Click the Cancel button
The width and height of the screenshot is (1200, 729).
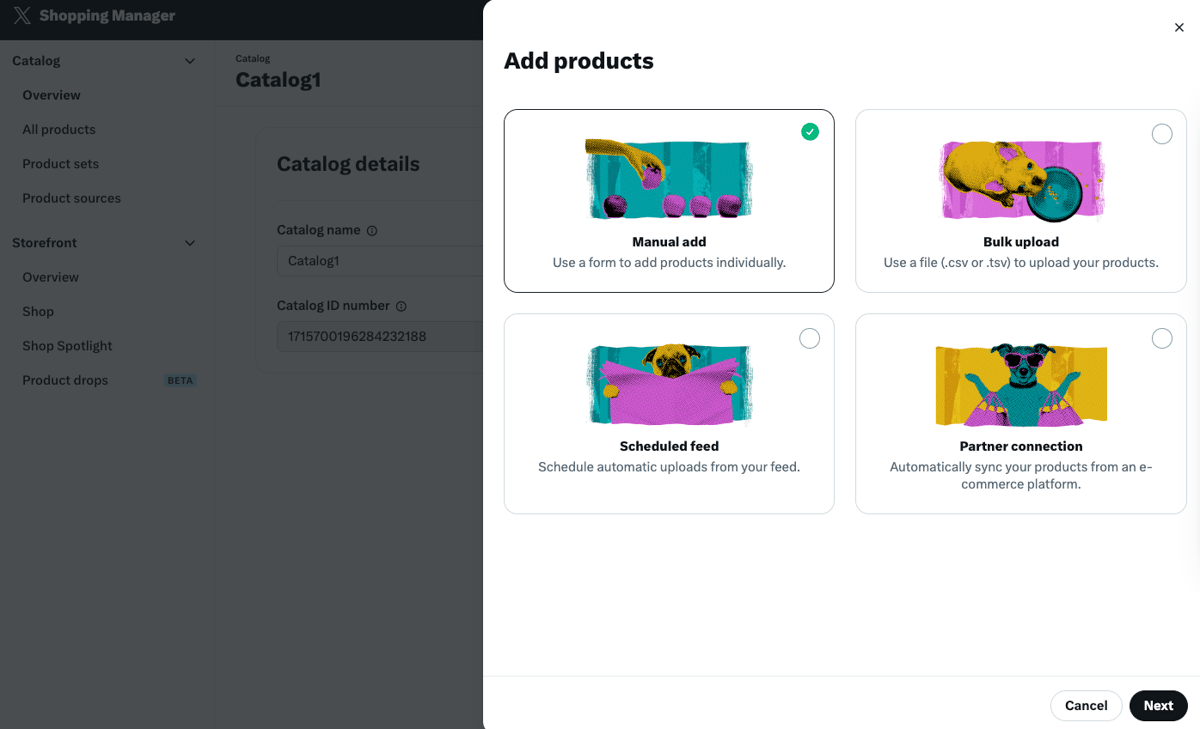click(x=1086, y=706)
